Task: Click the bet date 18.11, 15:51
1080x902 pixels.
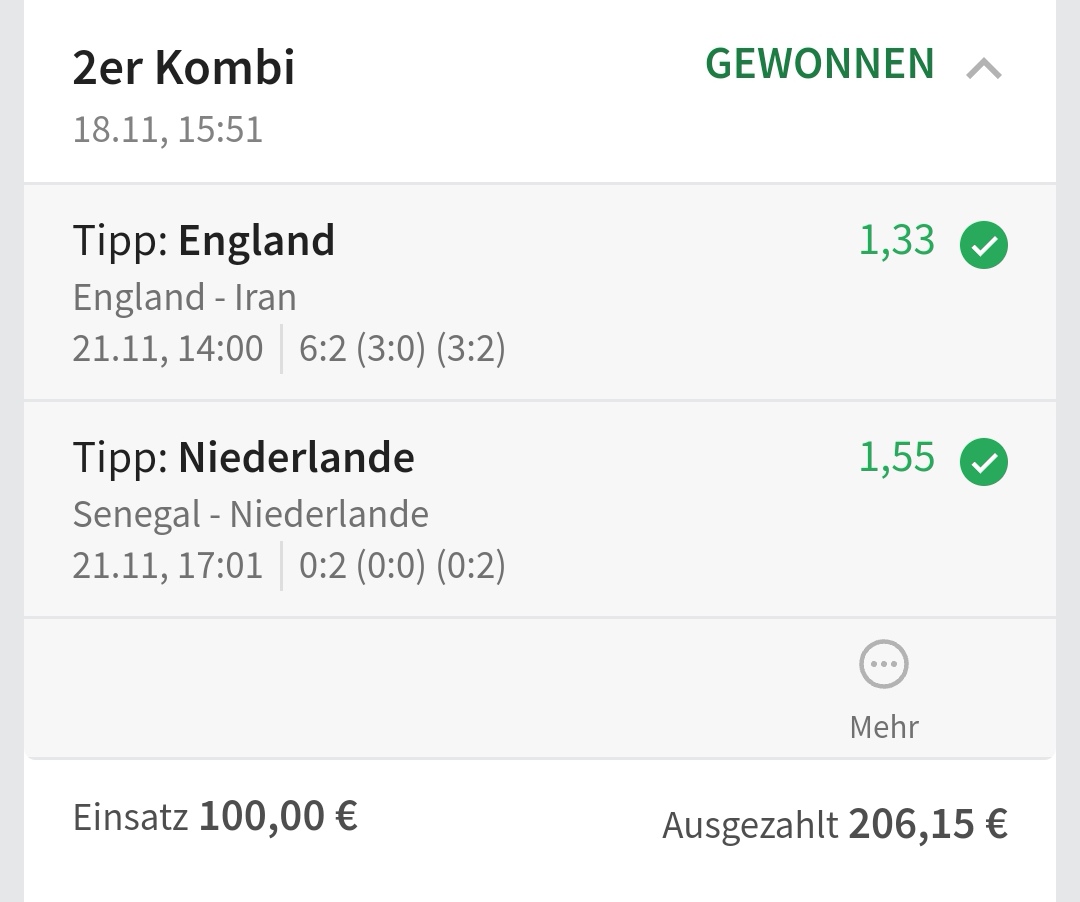Action: point(168,130)
